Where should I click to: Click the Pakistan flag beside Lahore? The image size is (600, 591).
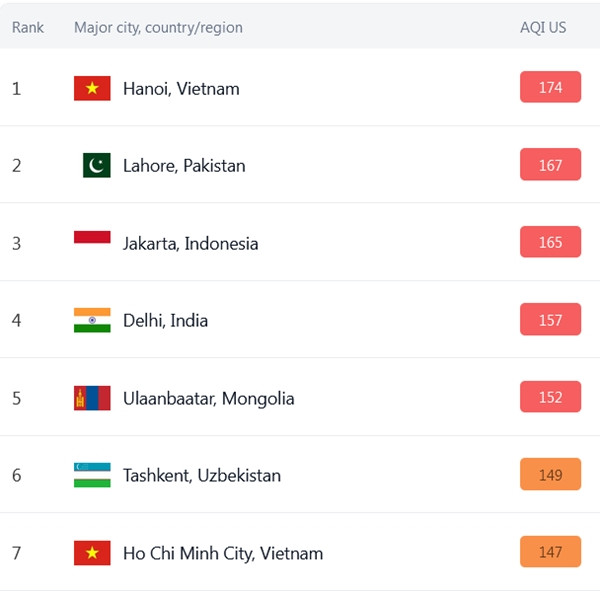[x=96, y=165]
